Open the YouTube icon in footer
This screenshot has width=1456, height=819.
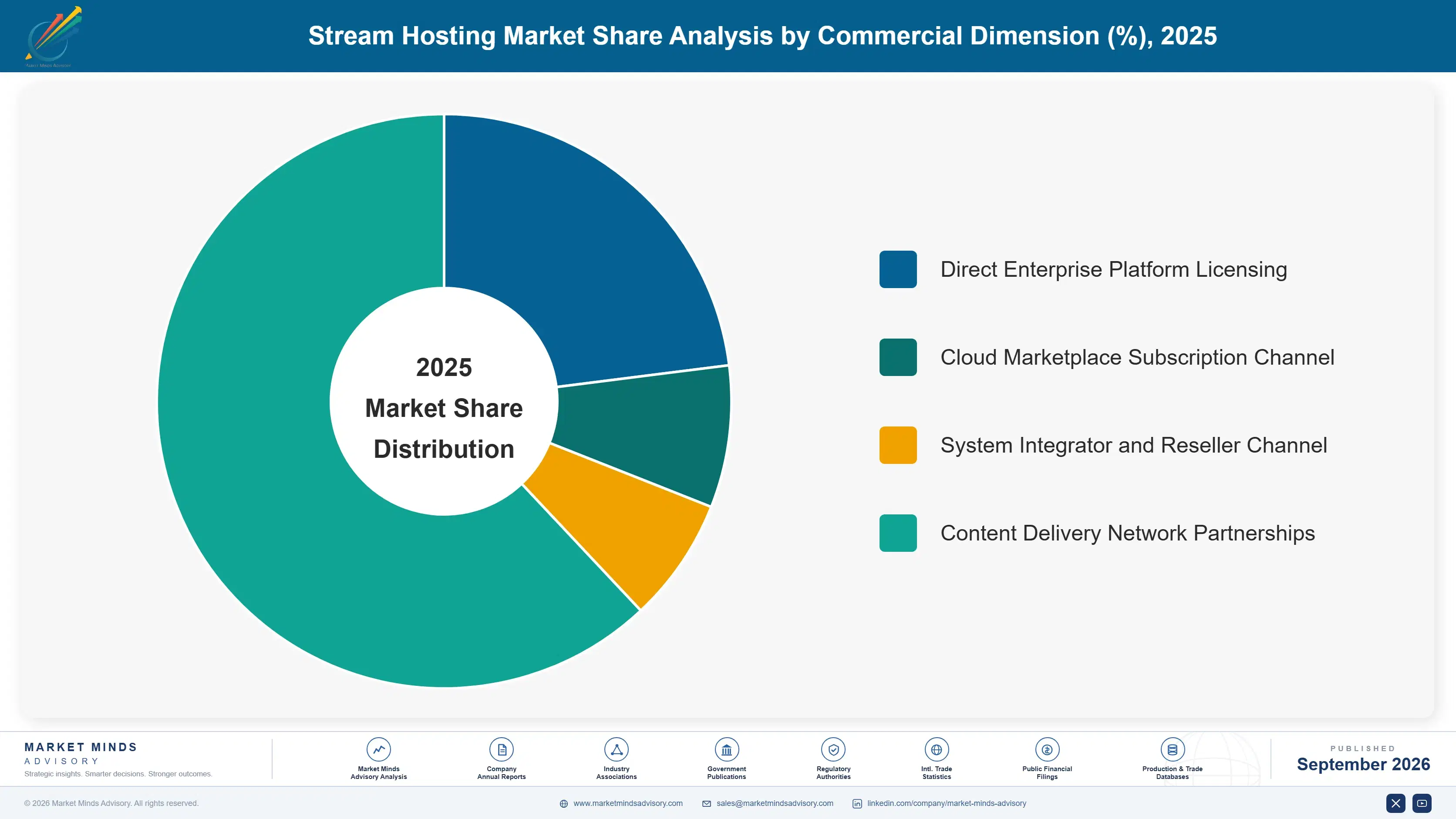point(1422,803)
